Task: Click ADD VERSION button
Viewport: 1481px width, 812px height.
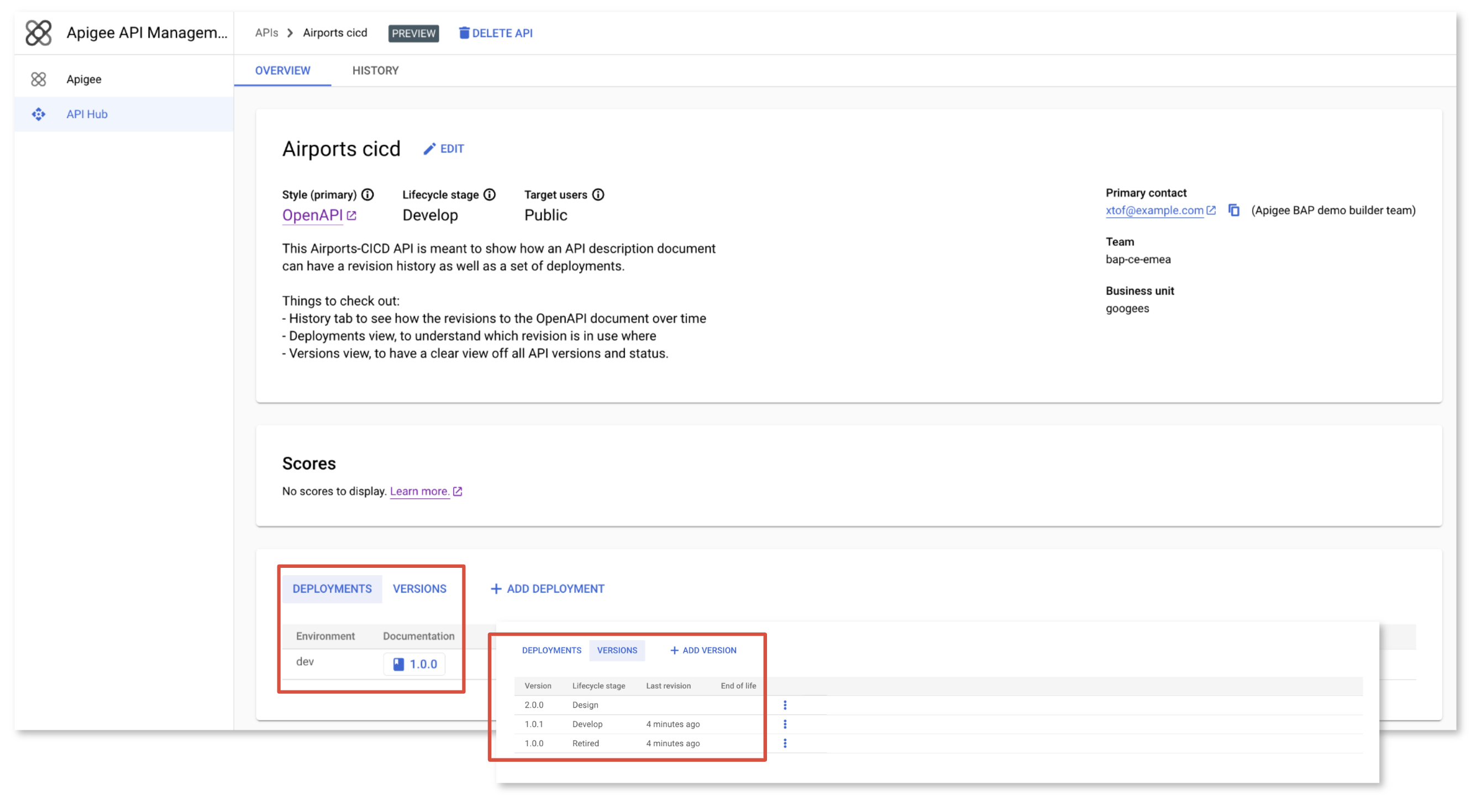Action: (x=703, y=651)
